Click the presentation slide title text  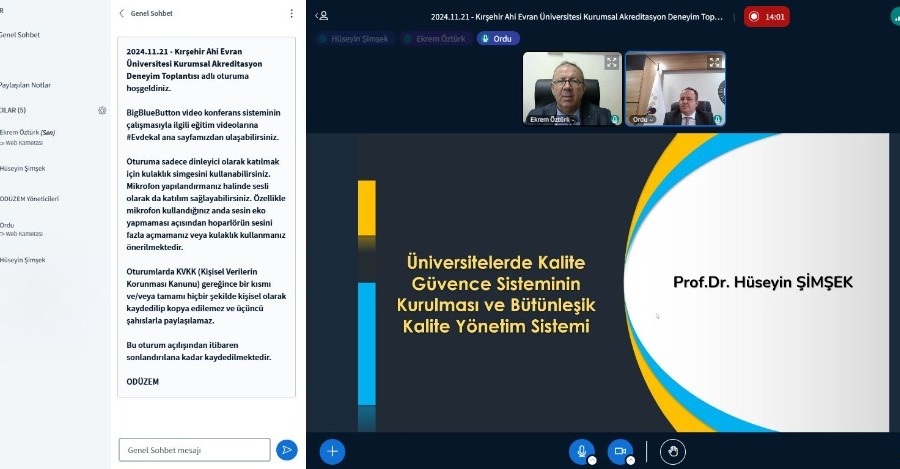[496, 294]
